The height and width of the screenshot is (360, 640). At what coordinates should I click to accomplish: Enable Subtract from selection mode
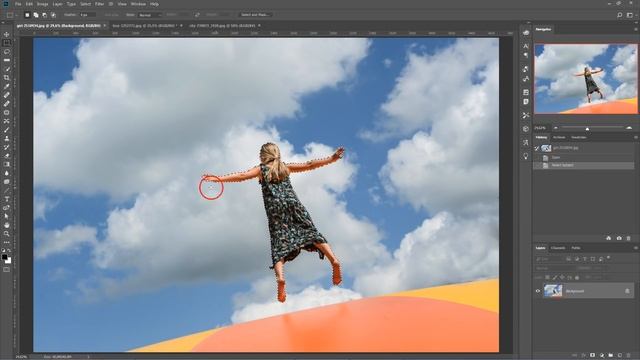[44, 15]
